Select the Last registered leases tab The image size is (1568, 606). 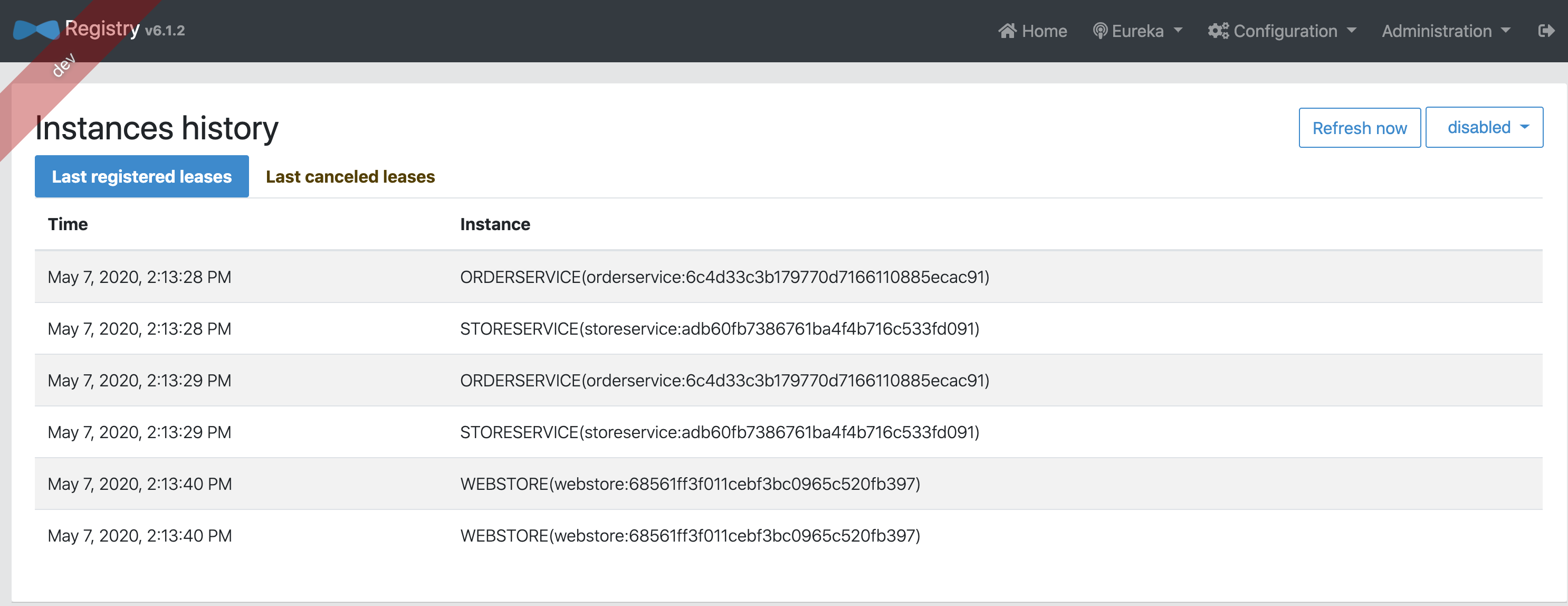coord(141,177)
